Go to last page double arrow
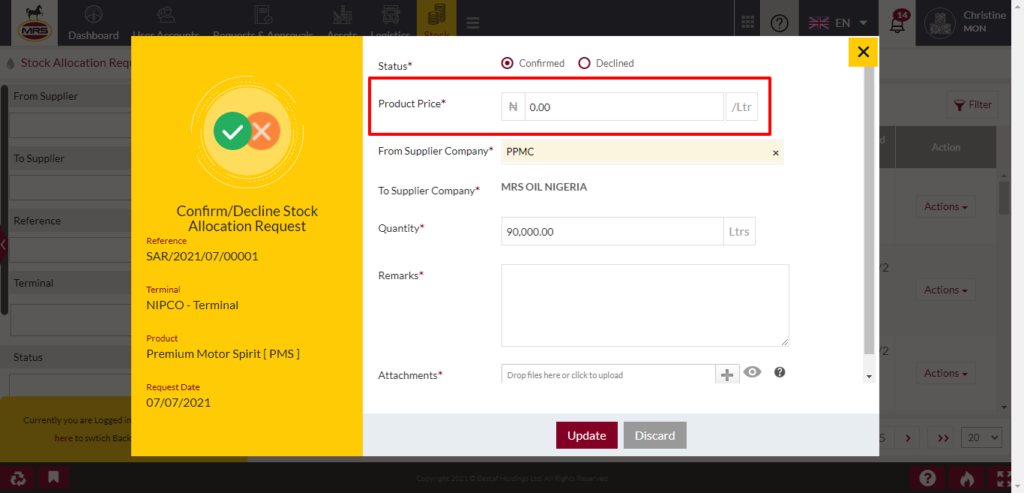The height and width of the screenshot is (493, 1024). 942,437
